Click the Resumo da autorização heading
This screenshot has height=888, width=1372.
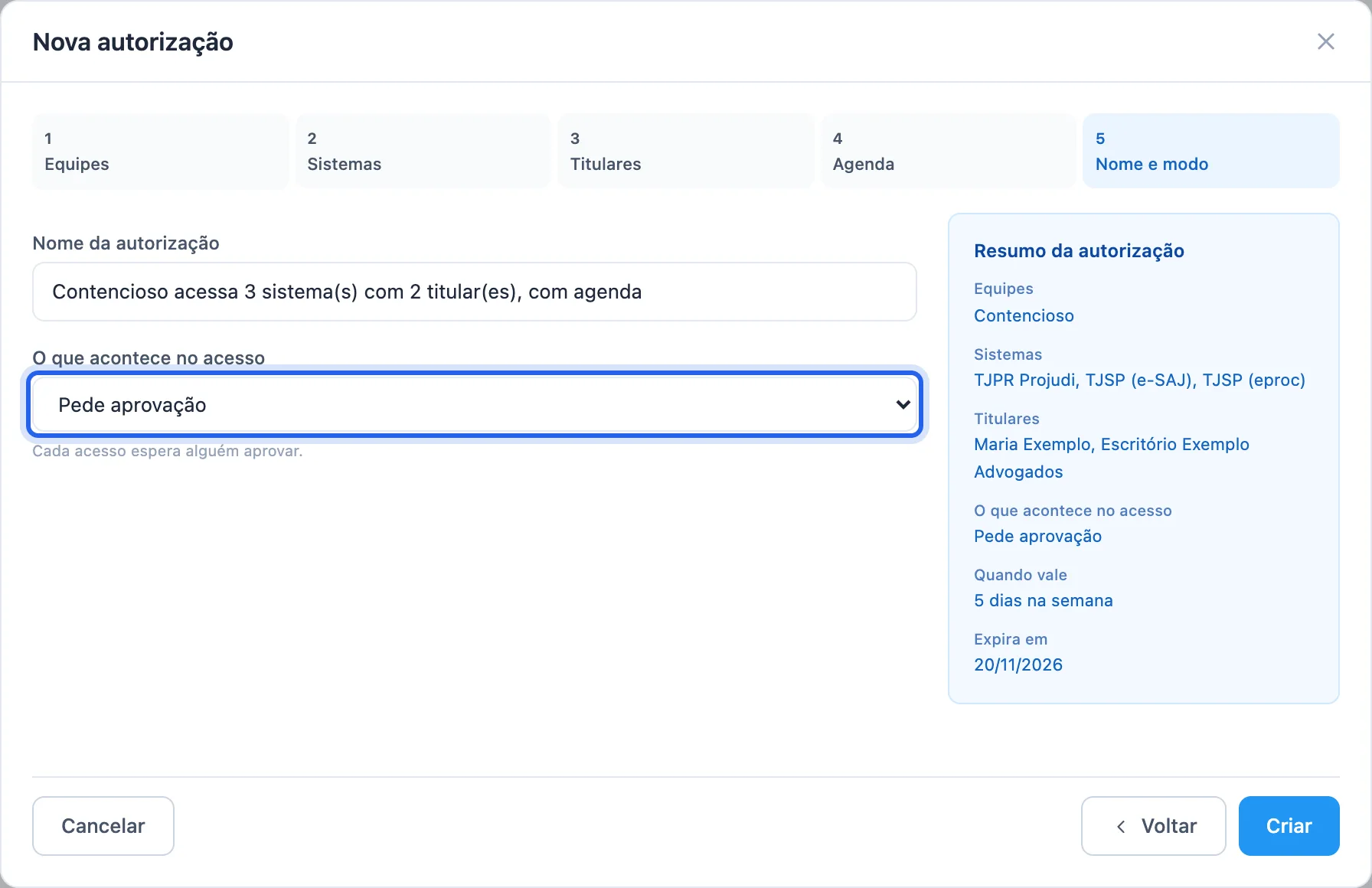click(x=1079, y=251)
